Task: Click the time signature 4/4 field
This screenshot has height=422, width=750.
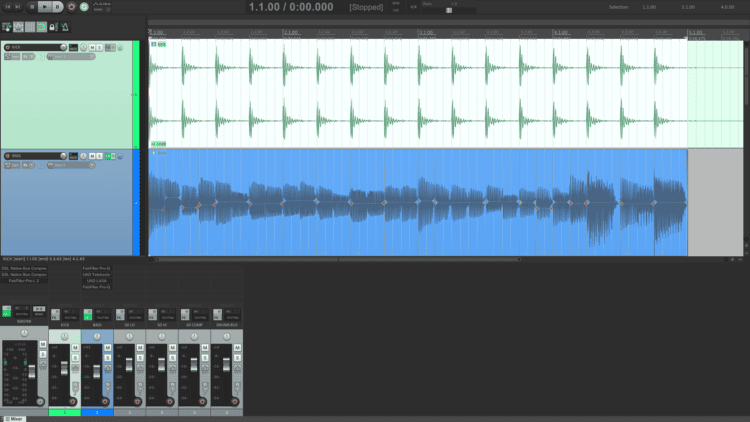Action: pyautogui.click(x=413, y=7)
